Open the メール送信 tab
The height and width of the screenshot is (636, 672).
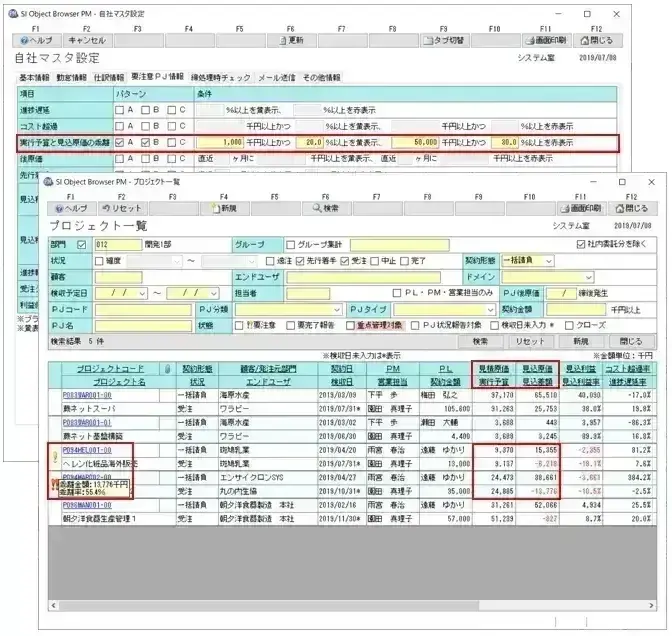(276, 78)
